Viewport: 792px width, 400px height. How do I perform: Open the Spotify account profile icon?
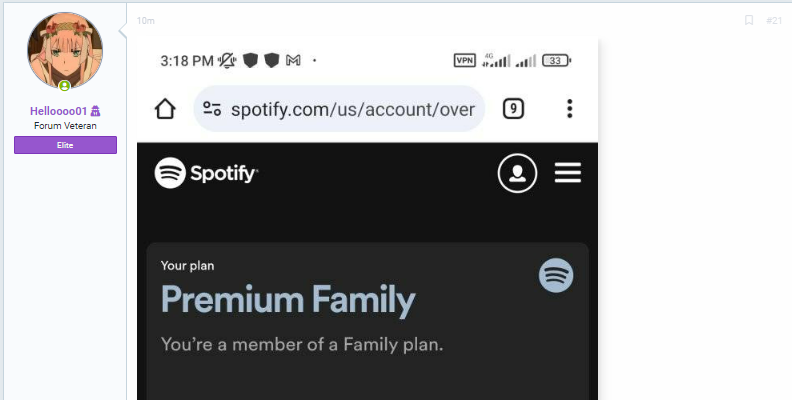click(x=517, y=173)
